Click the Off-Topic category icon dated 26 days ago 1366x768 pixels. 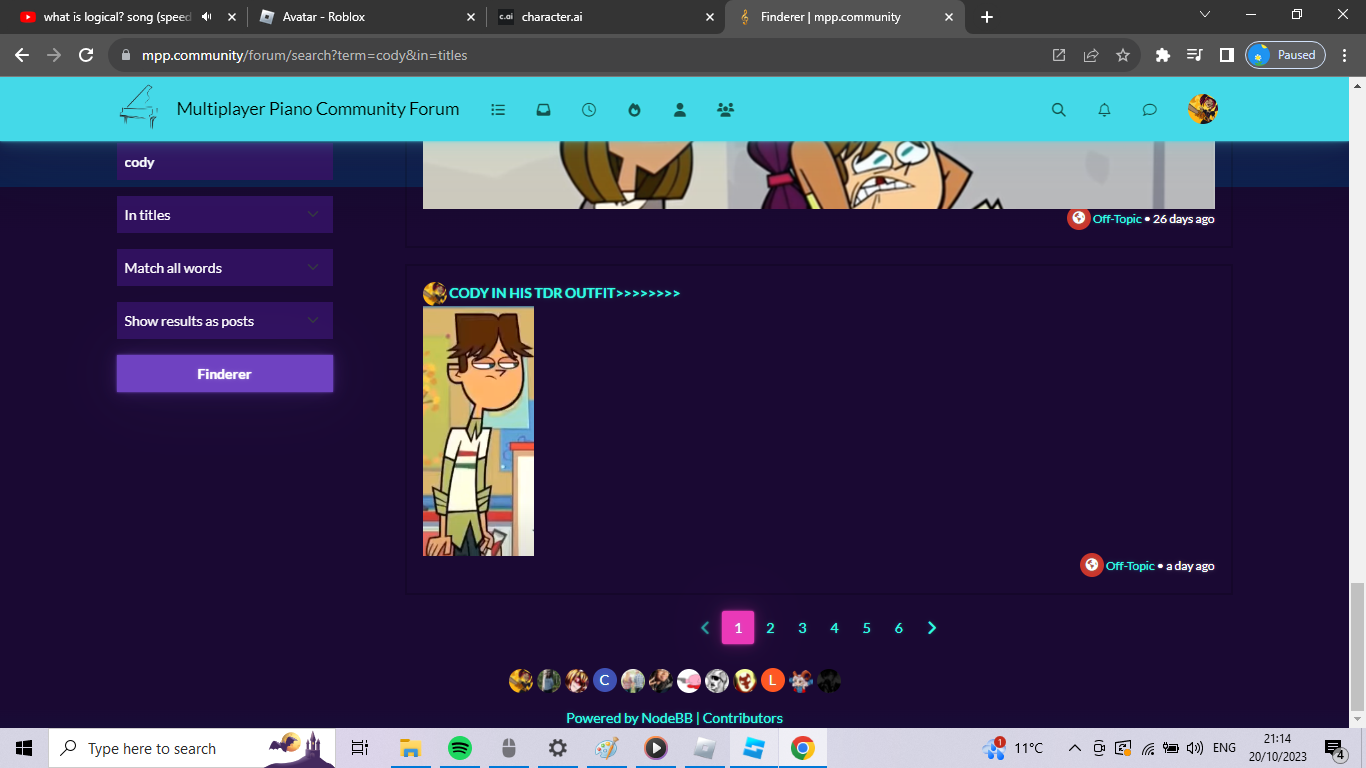point(1078,218)
